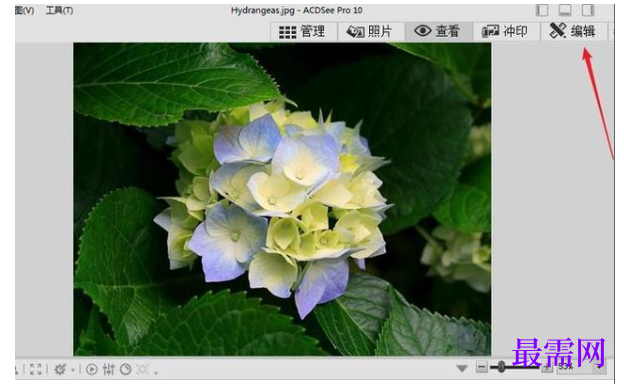Click the zoom slider handle
Viewport: 624px width, 384px height.
pos(501,366)
